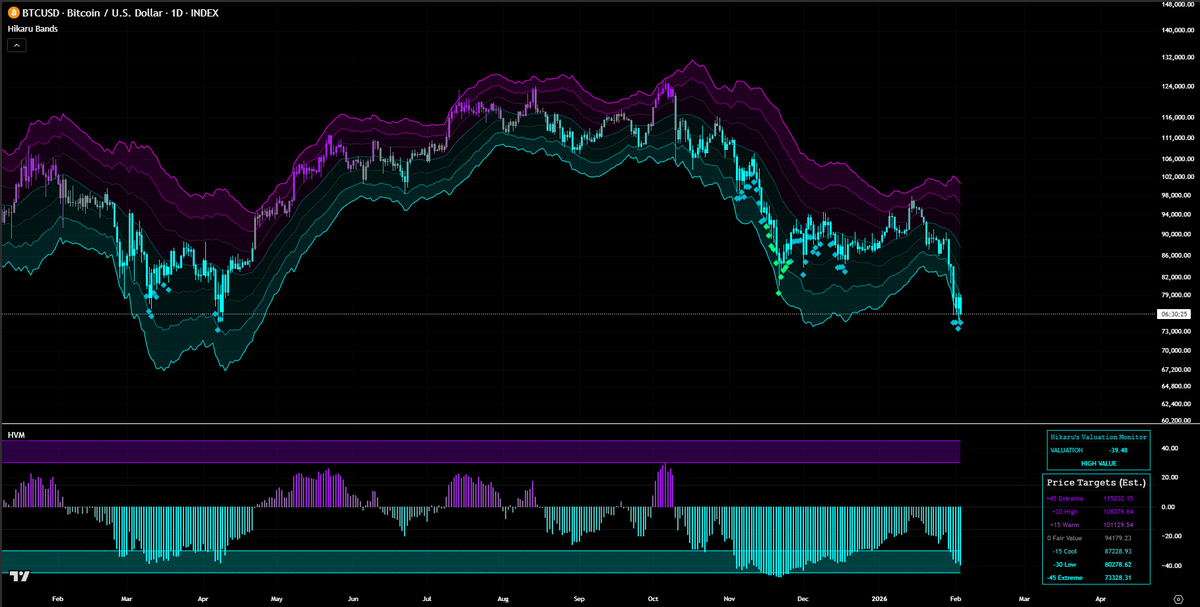The image size is (1200, 607).
Task: Click the 64,800.00 price axis label
Action: (1175, 385)
